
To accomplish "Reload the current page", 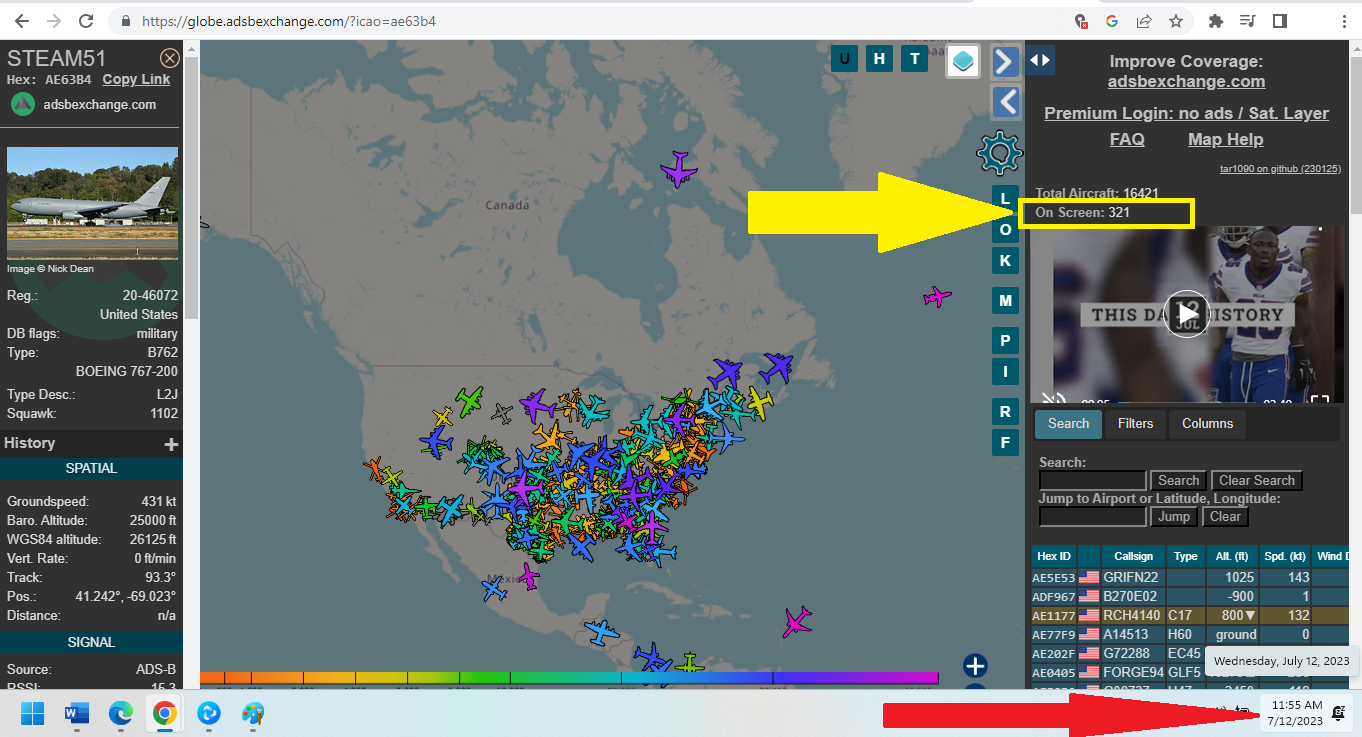I will coord(86,20).
